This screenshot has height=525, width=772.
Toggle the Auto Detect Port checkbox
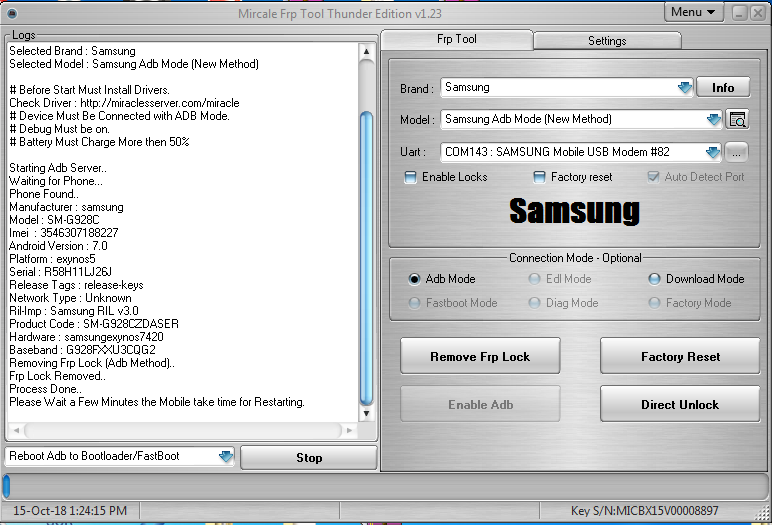653,177
